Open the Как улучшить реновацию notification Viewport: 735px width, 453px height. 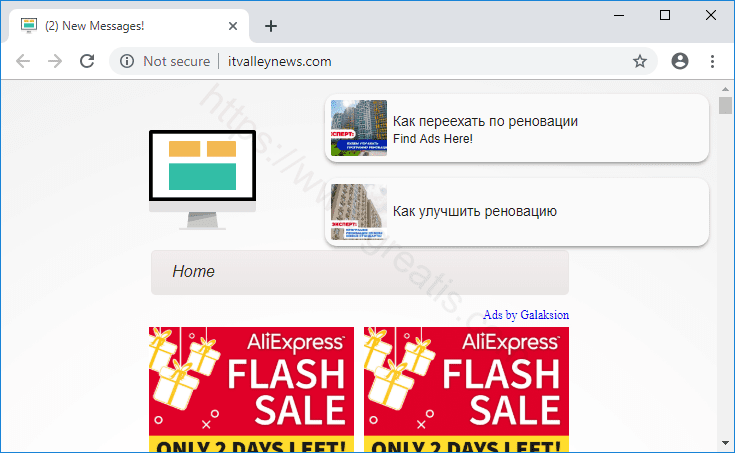click(x=517, y=212)
